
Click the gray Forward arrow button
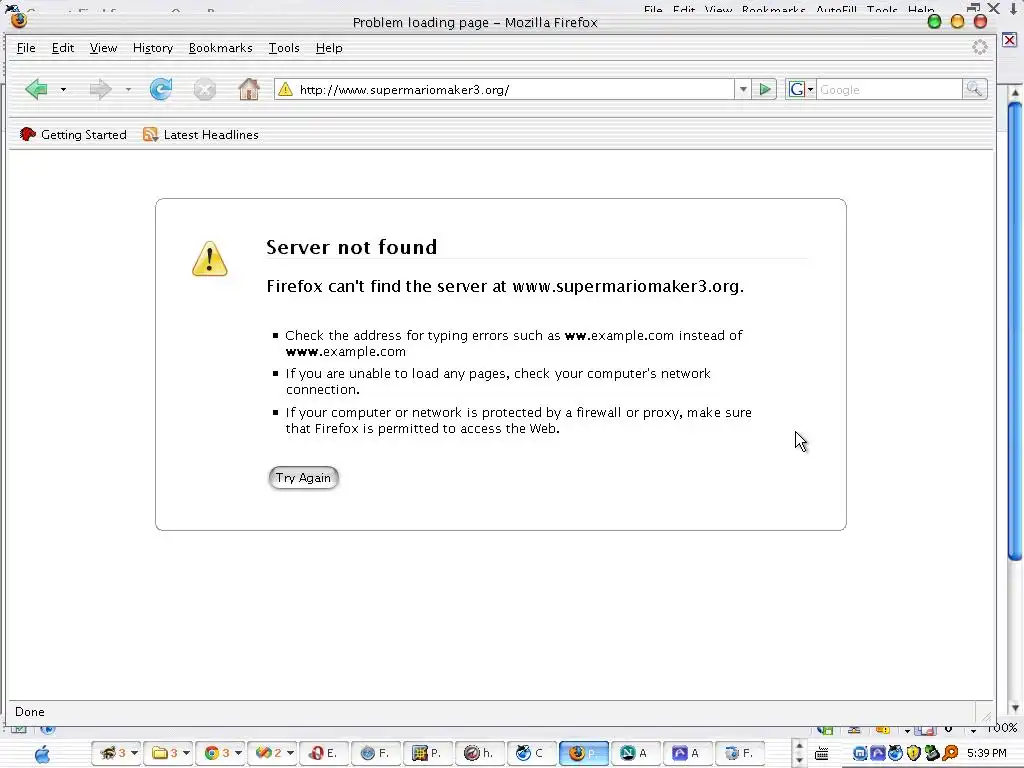pos(100,89)
